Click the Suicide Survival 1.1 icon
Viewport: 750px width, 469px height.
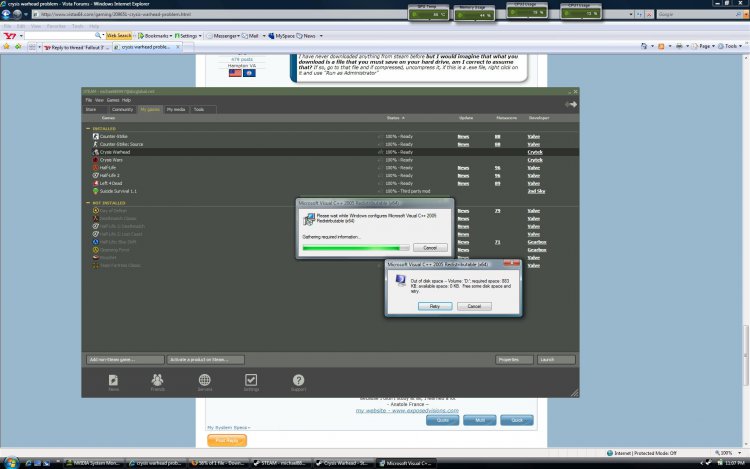click(95, 191)
